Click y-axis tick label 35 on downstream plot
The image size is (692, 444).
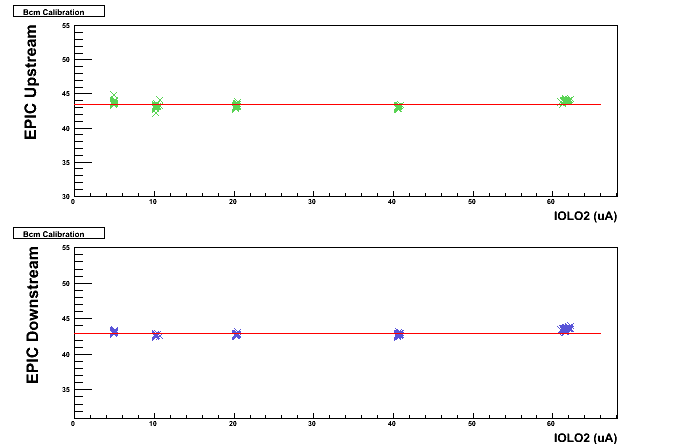(66, 389)
